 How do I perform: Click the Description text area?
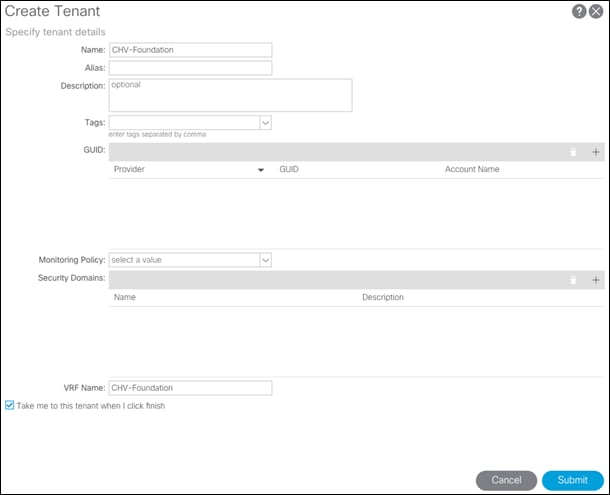[x=231, y=95]
